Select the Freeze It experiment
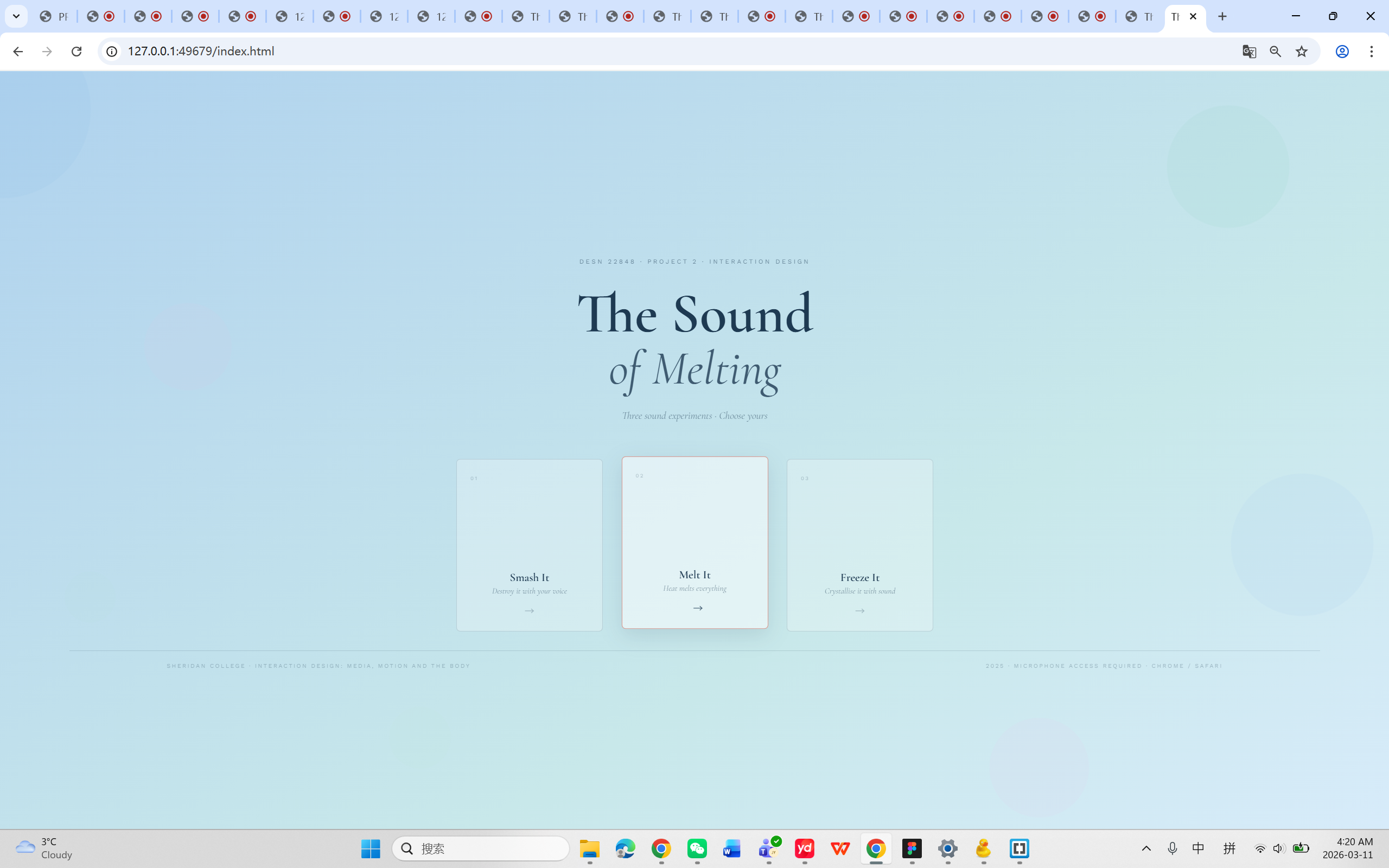 pos(859,544)
